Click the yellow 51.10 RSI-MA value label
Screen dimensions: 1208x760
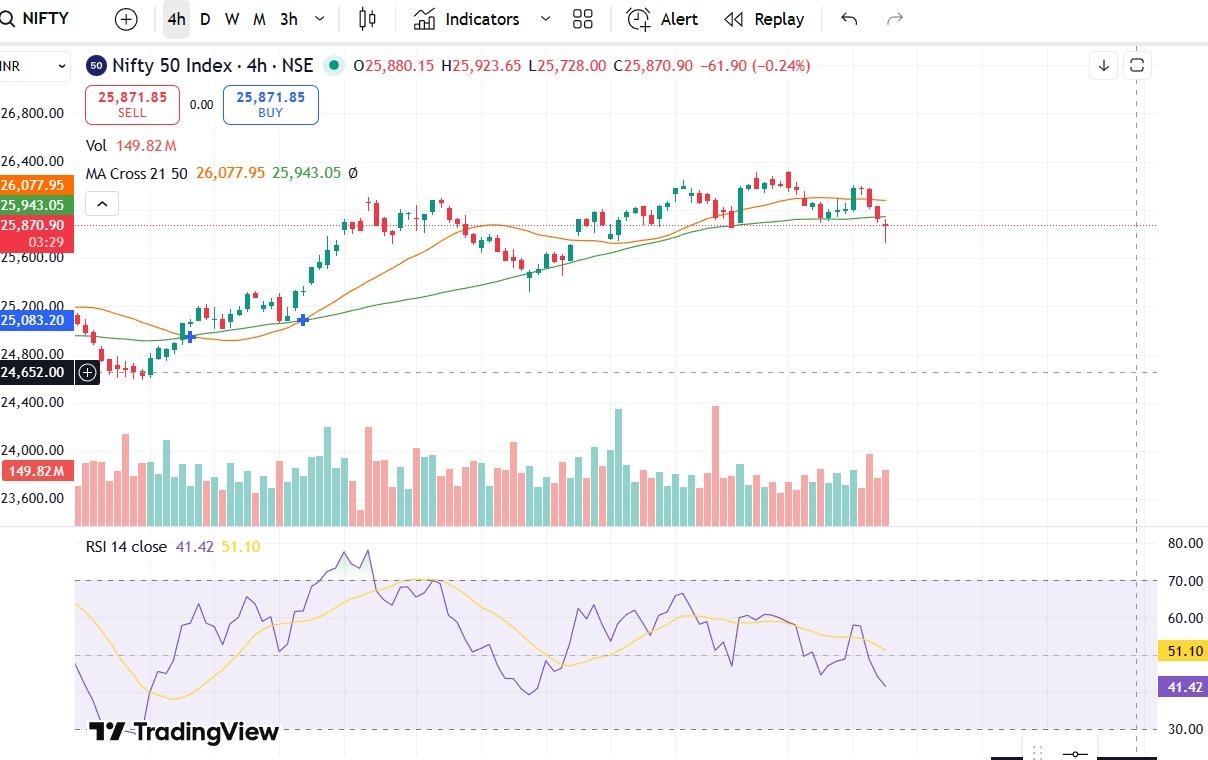point(1183,651)
